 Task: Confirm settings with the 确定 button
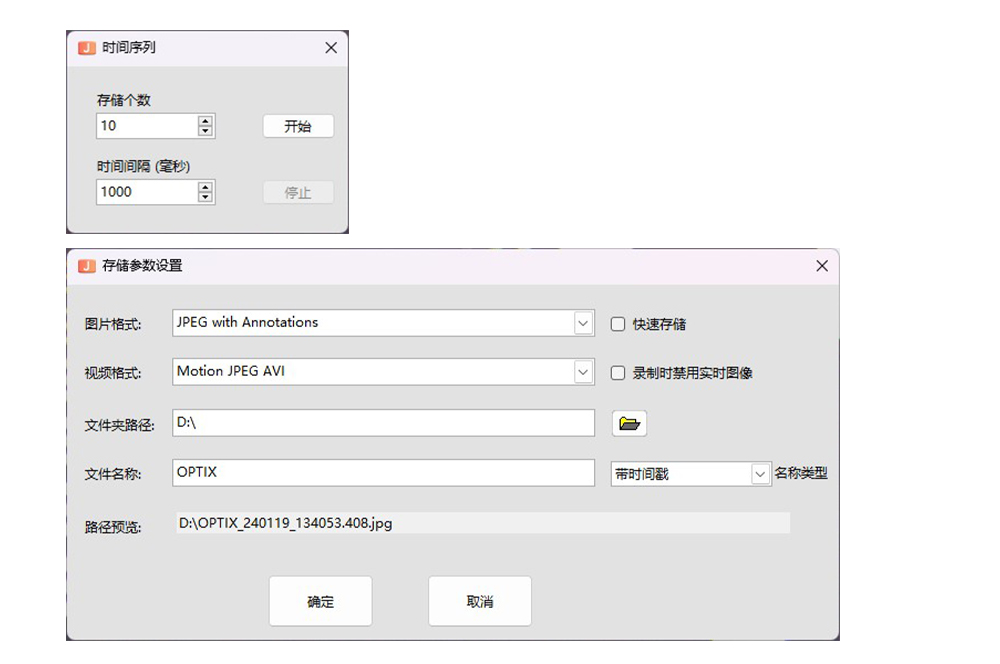[320, 601]
